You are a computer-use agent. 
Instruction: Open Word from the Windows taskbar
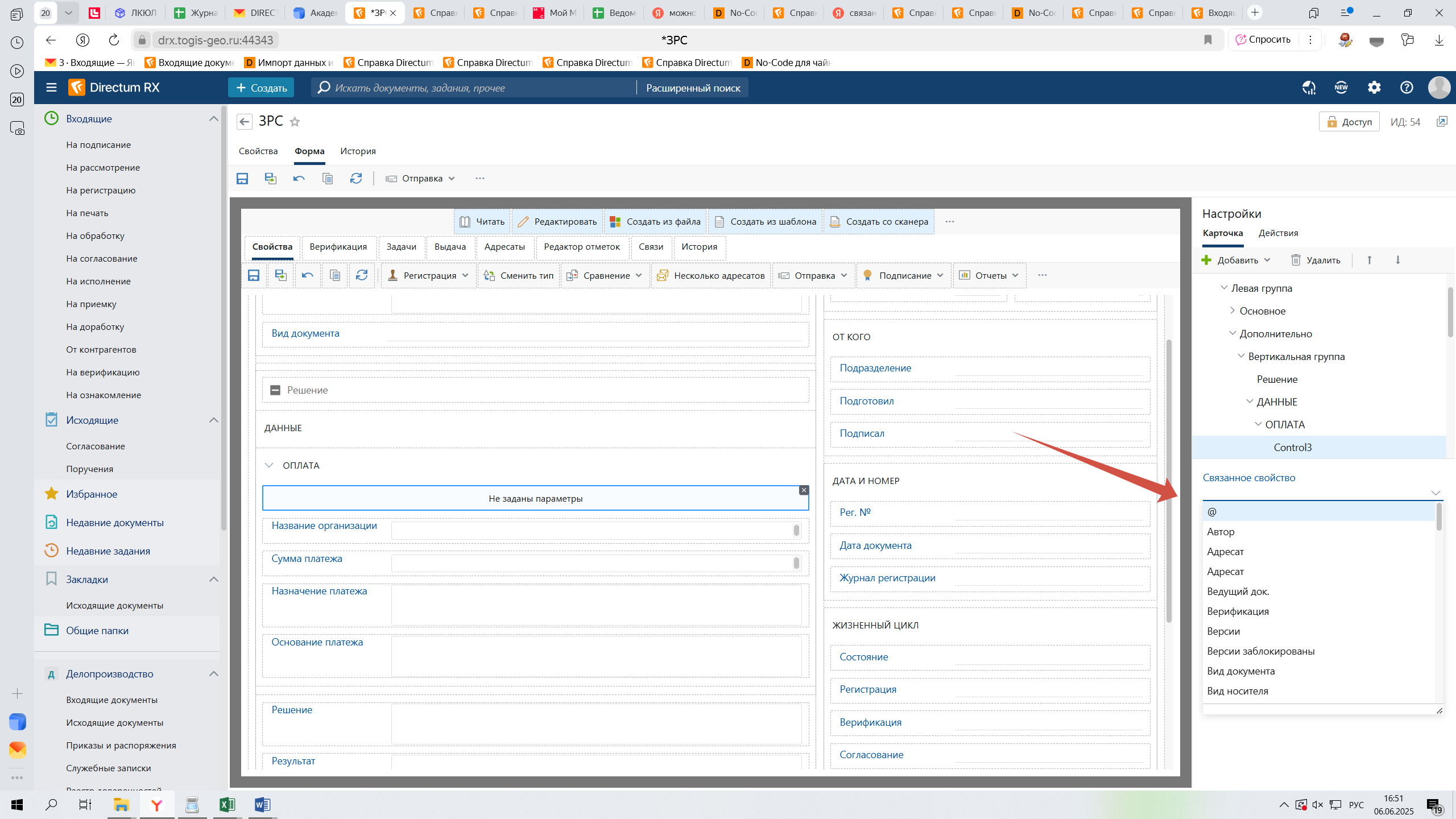262,804
